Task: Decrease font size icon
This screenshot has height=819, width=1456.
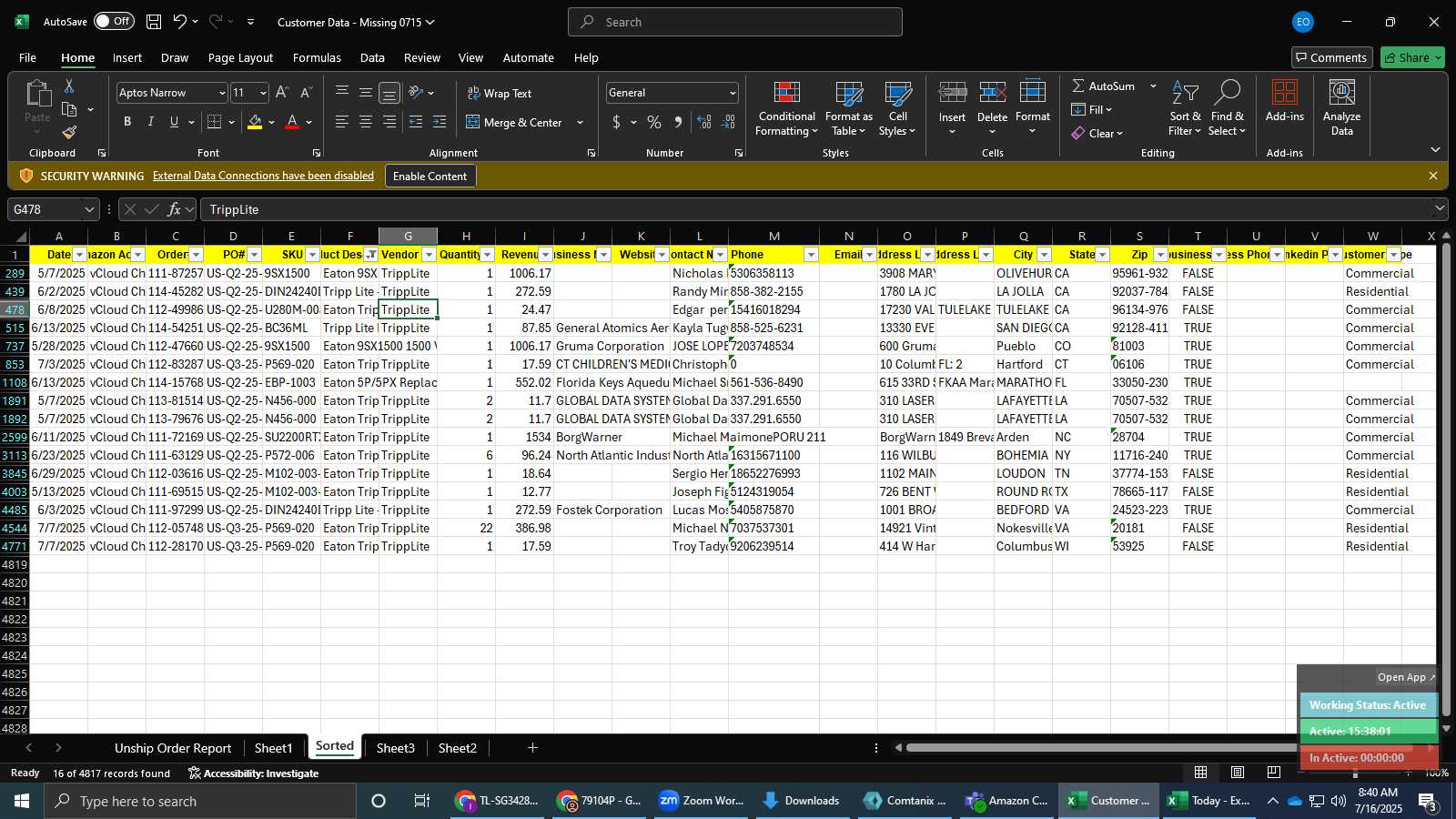Action: pos(306,93)
